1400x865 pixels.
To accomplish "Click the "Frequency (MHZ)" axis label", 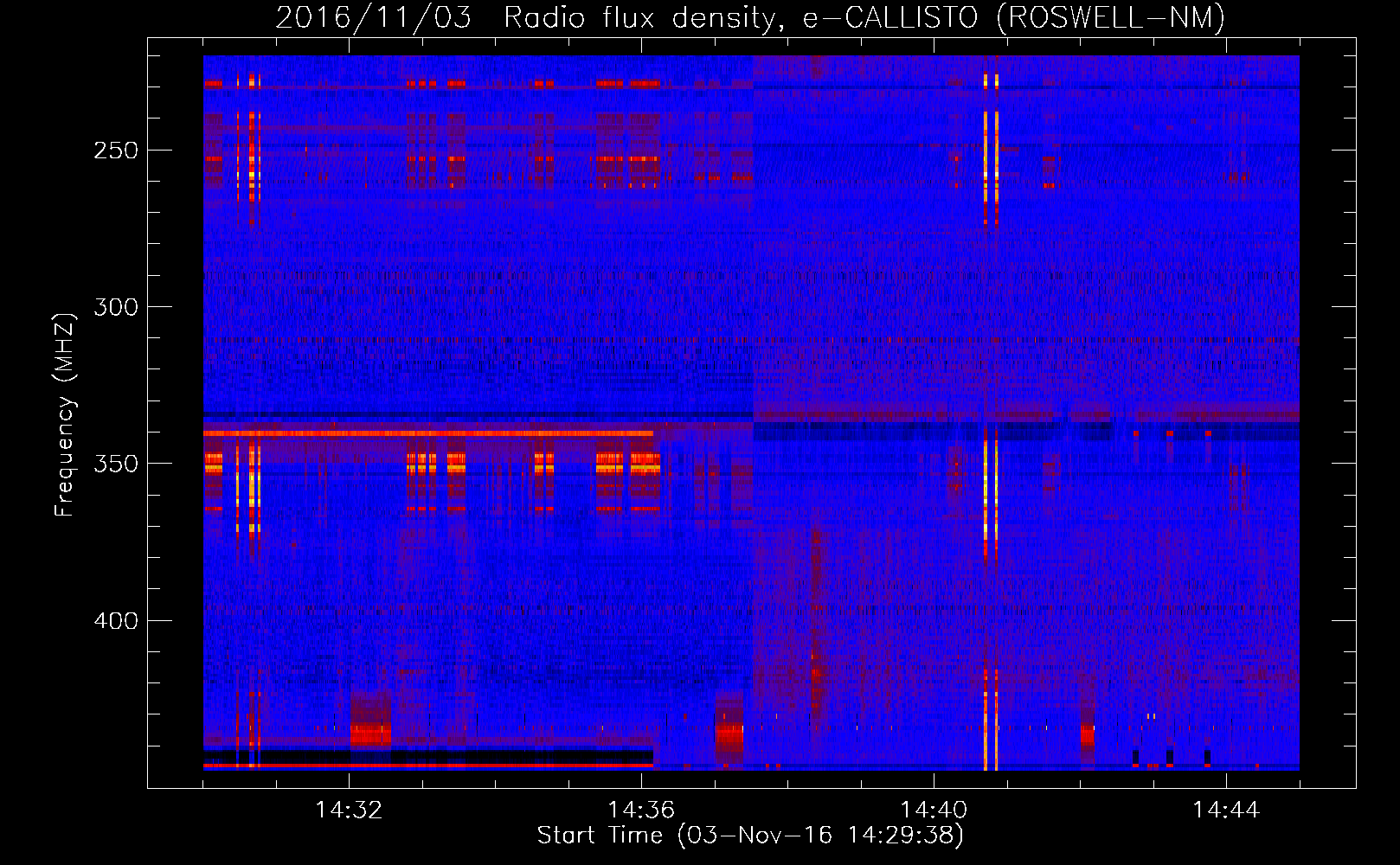I will click(x=65, y=415).
